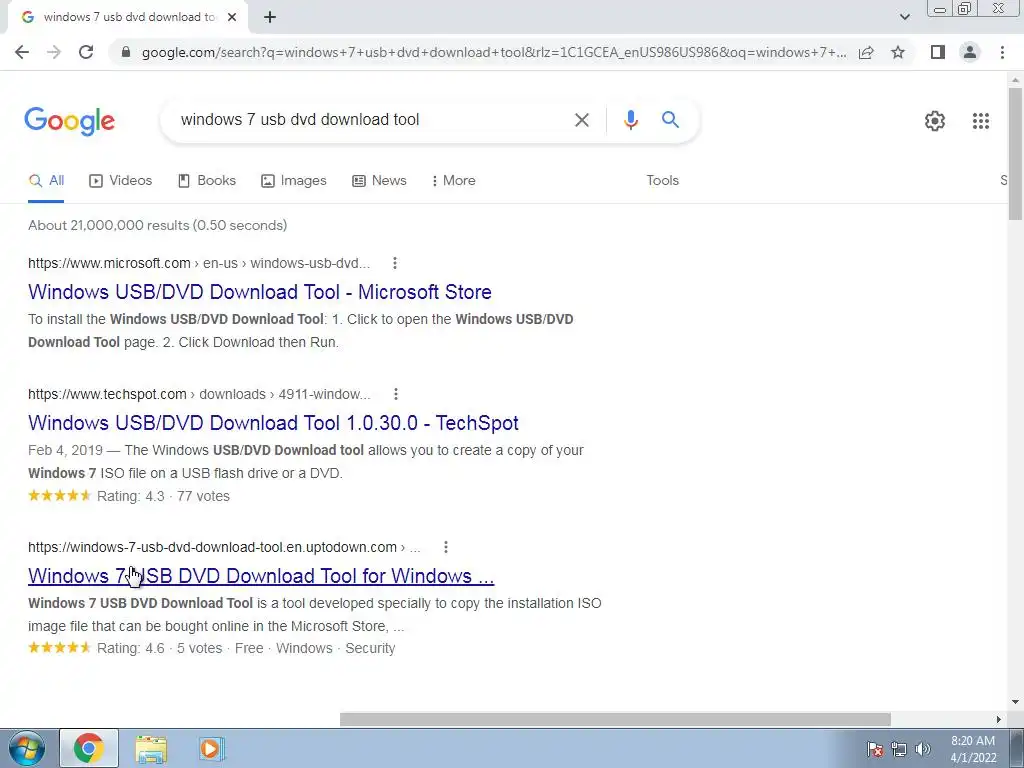Select the All results tab
The image size is (1024, 768).
[x=46, y=181]
